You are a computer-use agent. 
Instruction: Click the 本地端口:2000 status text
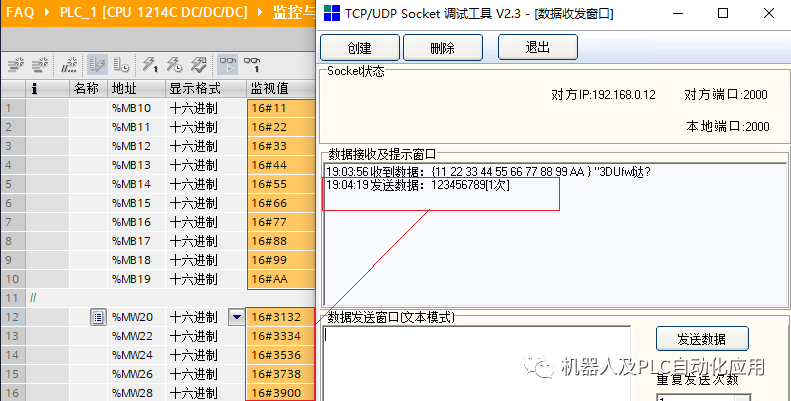(728, 127)
